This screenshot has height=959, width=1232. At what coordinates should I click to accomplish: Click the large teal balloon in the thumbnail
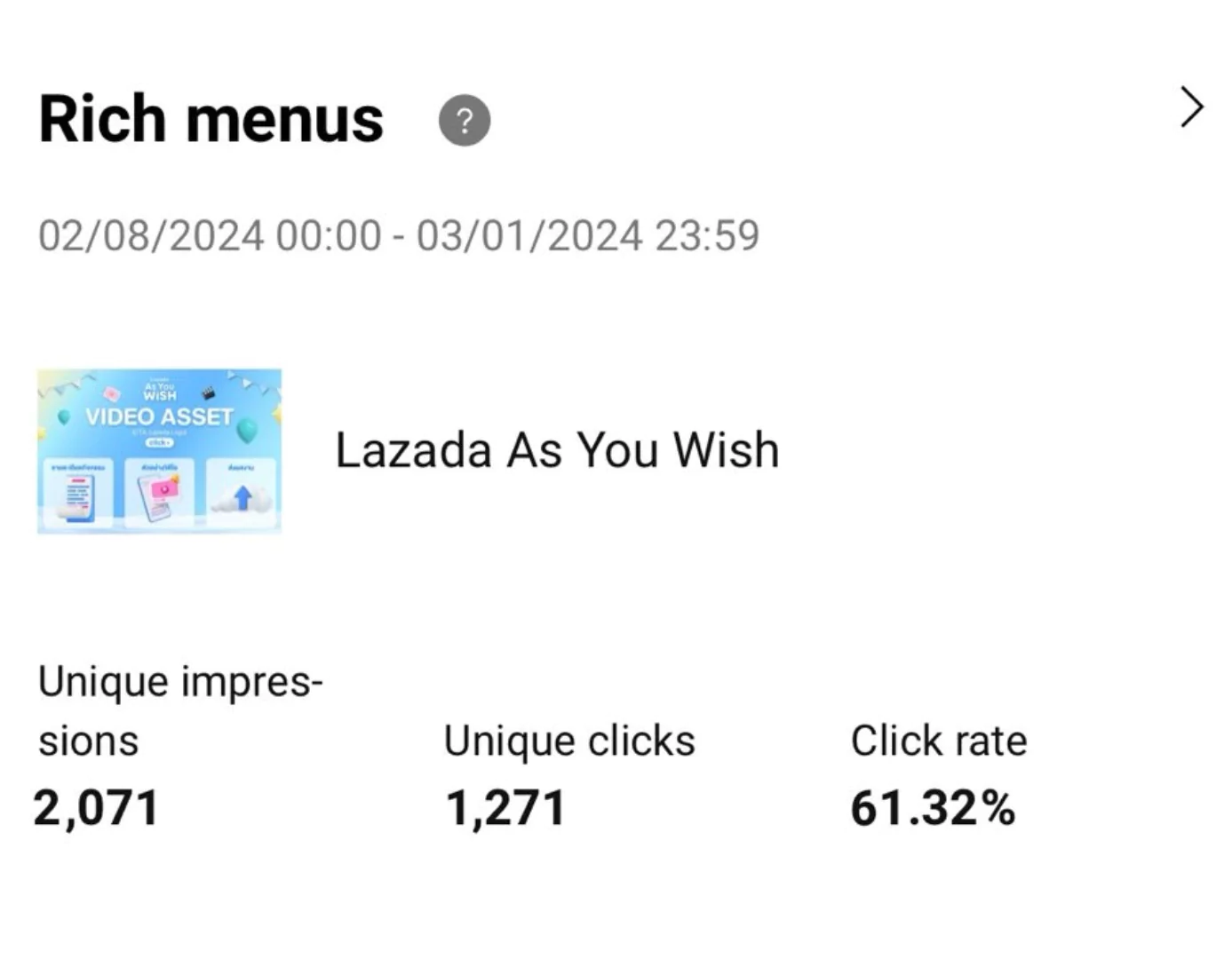247,430
